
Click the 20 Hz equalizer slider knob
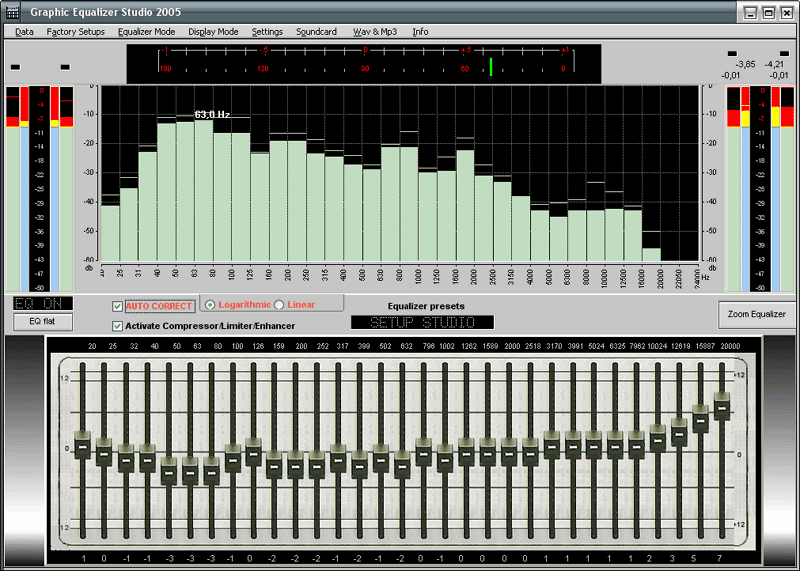(83, 445)
